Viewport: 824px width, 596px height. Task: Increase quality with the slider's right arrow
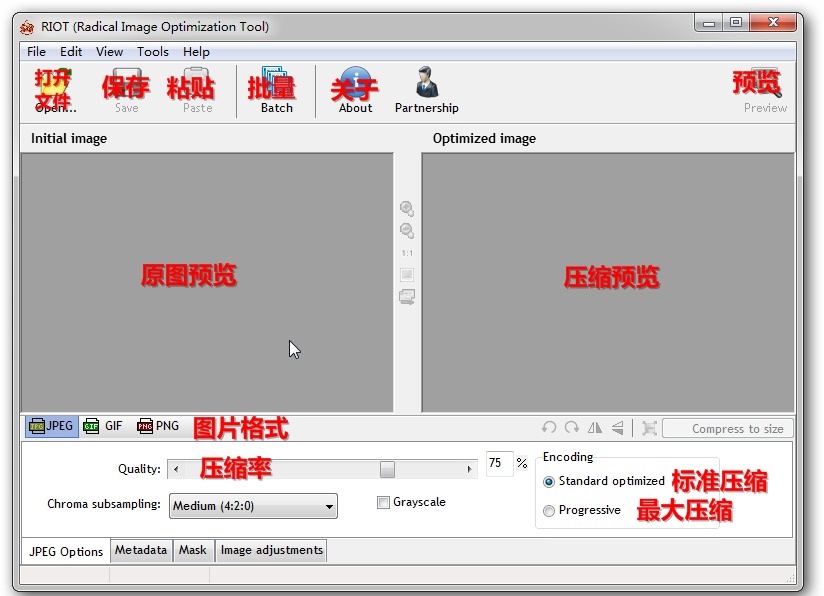point(469,469)
